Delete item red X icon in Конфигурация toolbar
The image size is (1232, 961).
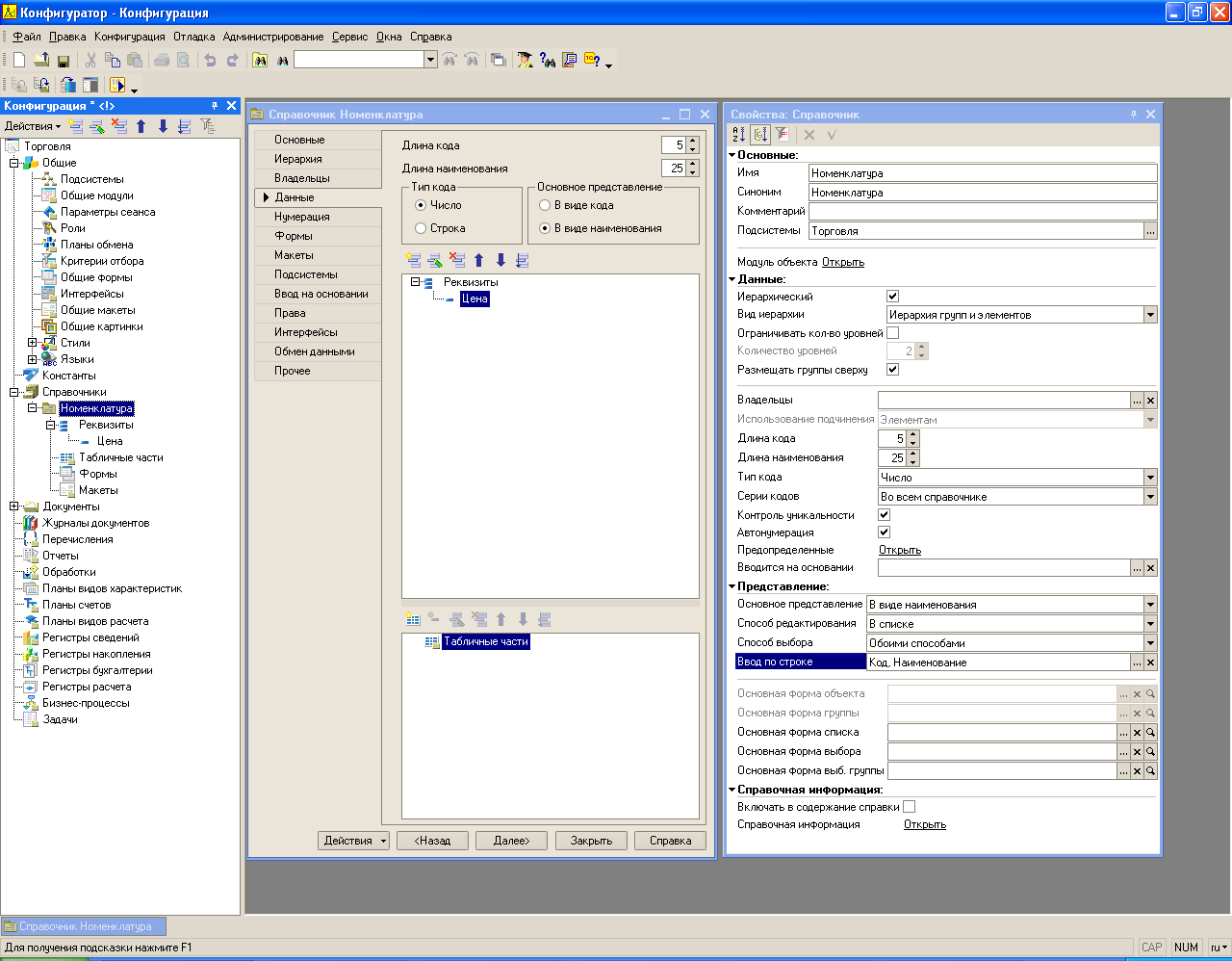coord(119,126)
